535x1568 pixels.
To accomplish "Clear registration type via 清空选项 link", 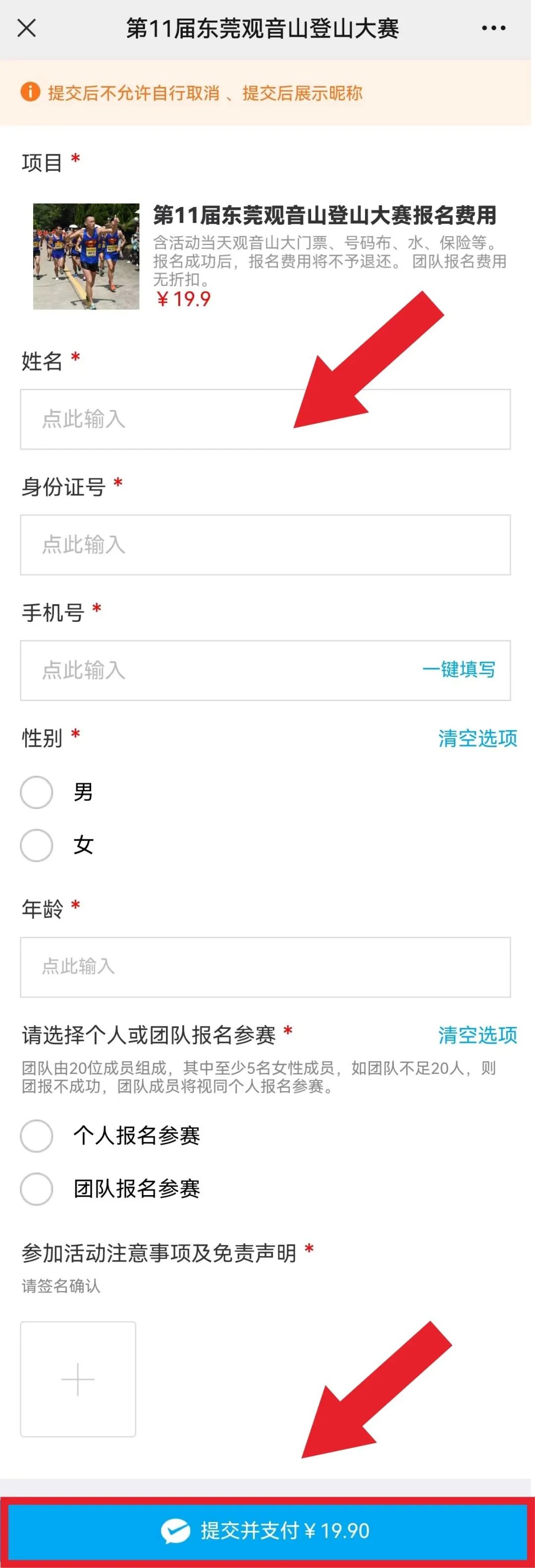I will pyautogui.click(x=477, y=1035).
